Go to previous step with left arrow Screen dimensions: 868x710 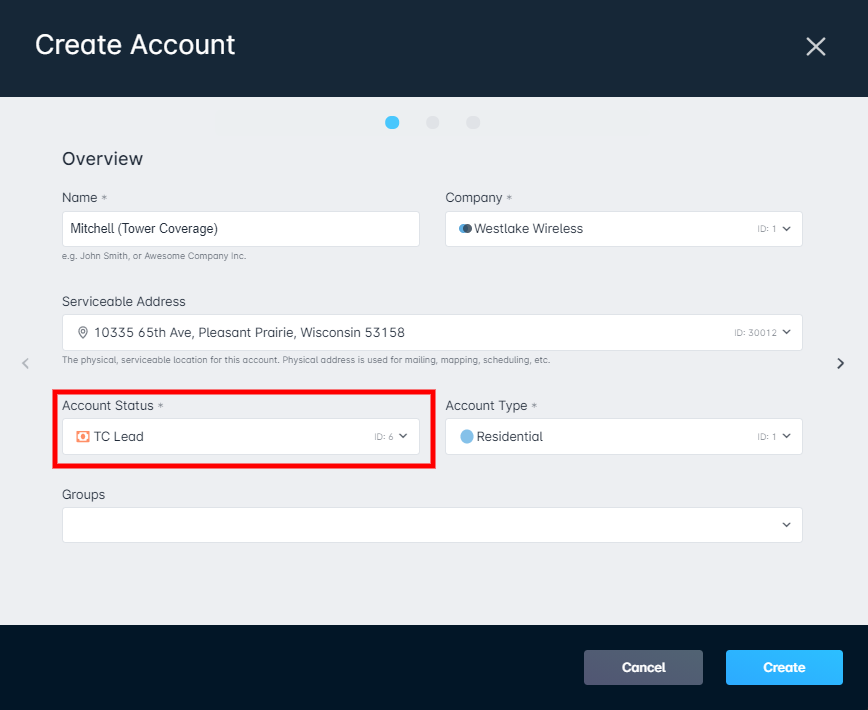coord(25,363)
